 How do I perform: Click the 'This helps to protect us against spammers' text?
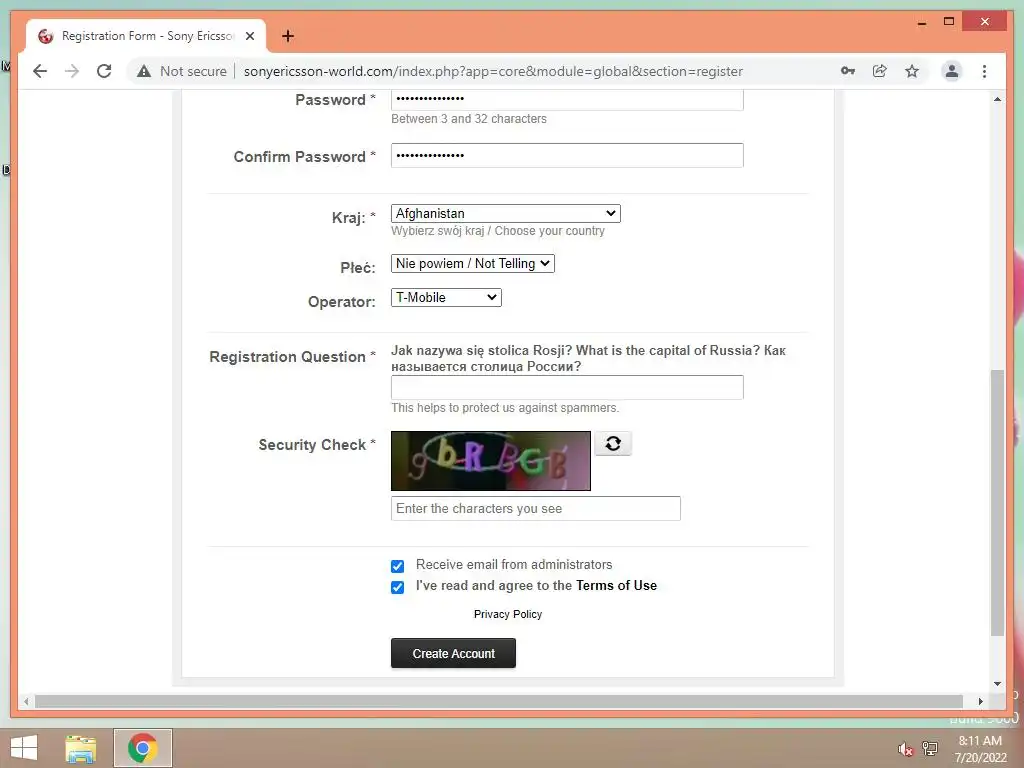[505, 408]
